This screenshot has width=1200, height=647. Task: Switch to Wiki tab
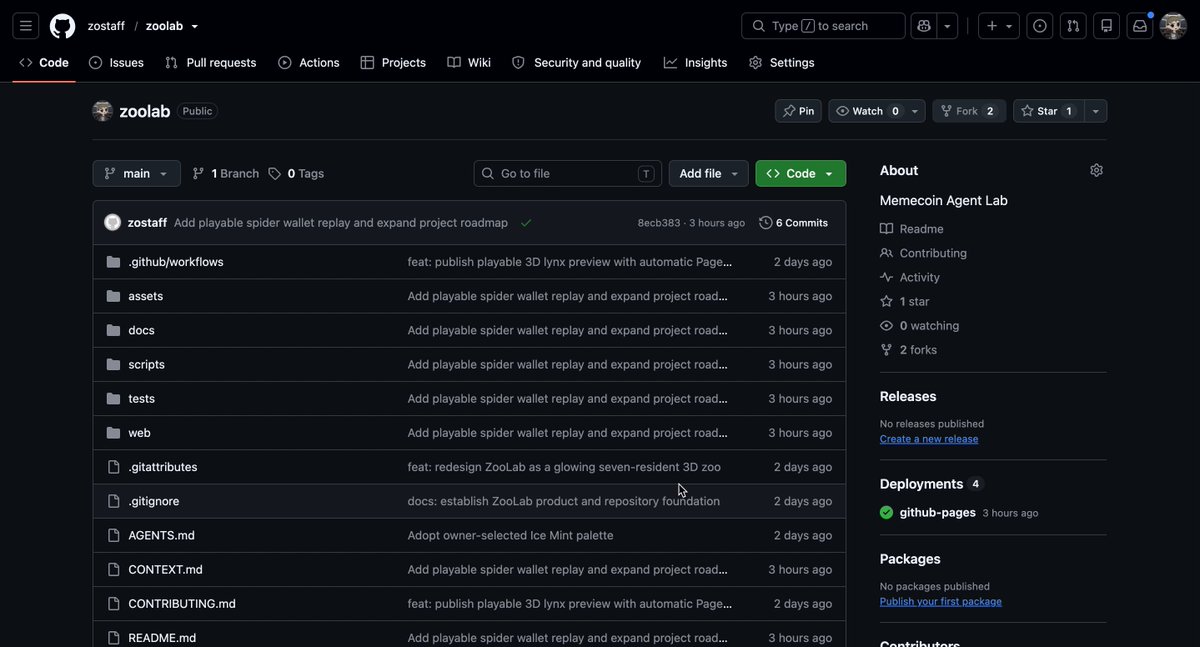click(x=469, y=62)
